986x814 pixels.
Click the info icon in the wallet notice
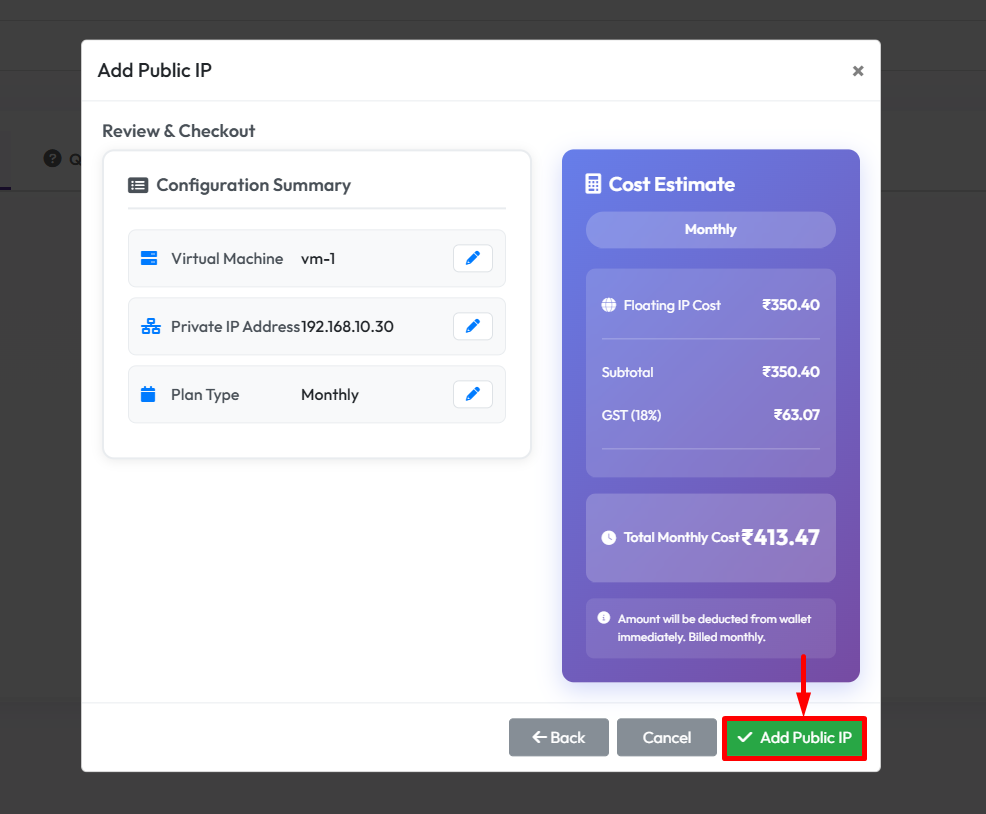(603, 618)
